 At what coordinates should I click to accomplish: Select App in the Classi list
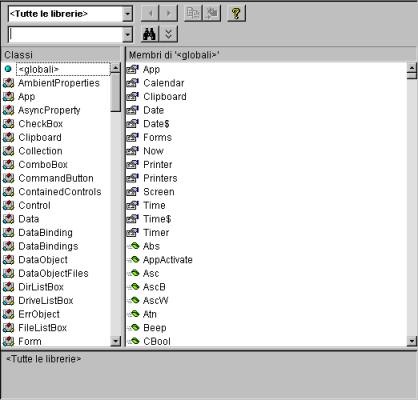[26, 97]
